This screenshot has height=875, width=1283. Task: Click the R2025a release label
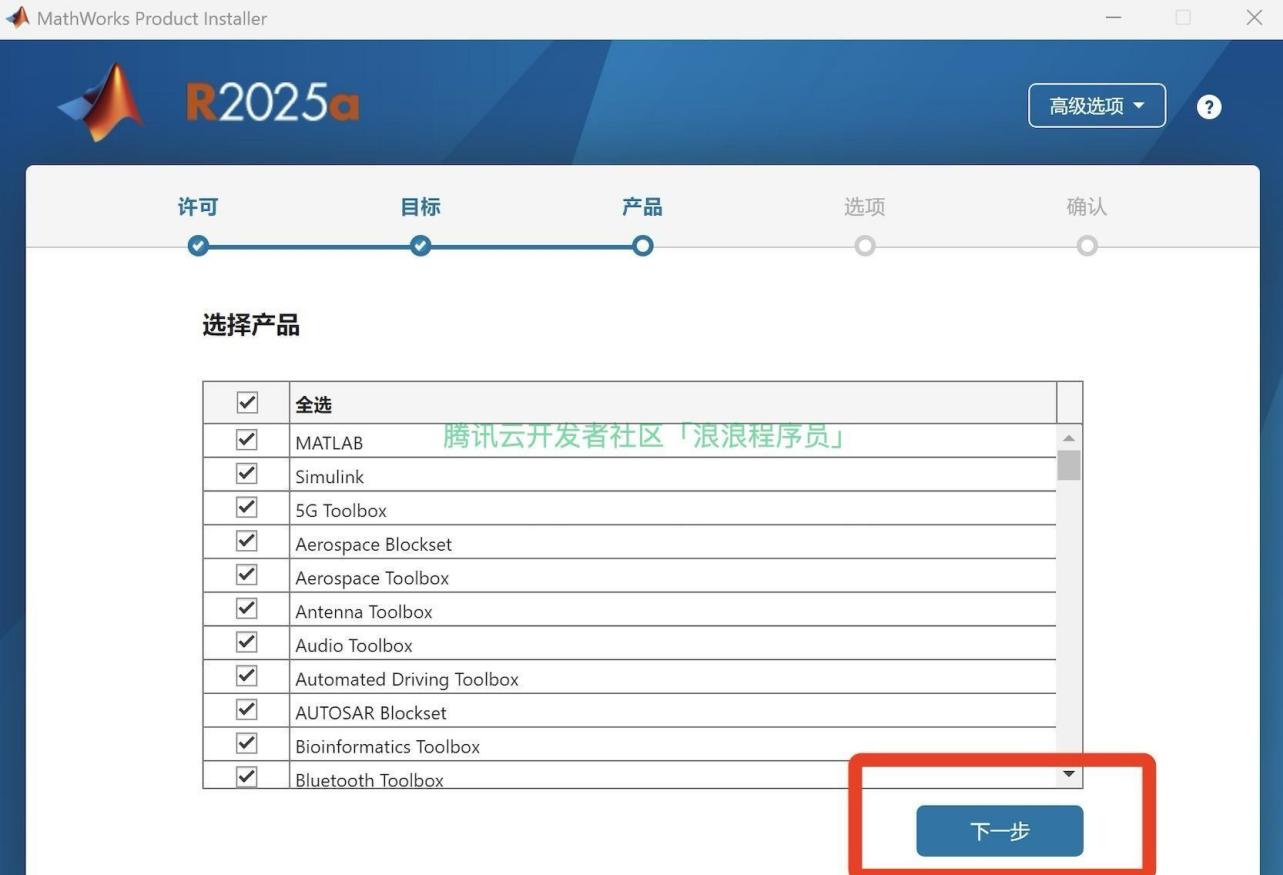pyautogui.click(x=273, y=102)
